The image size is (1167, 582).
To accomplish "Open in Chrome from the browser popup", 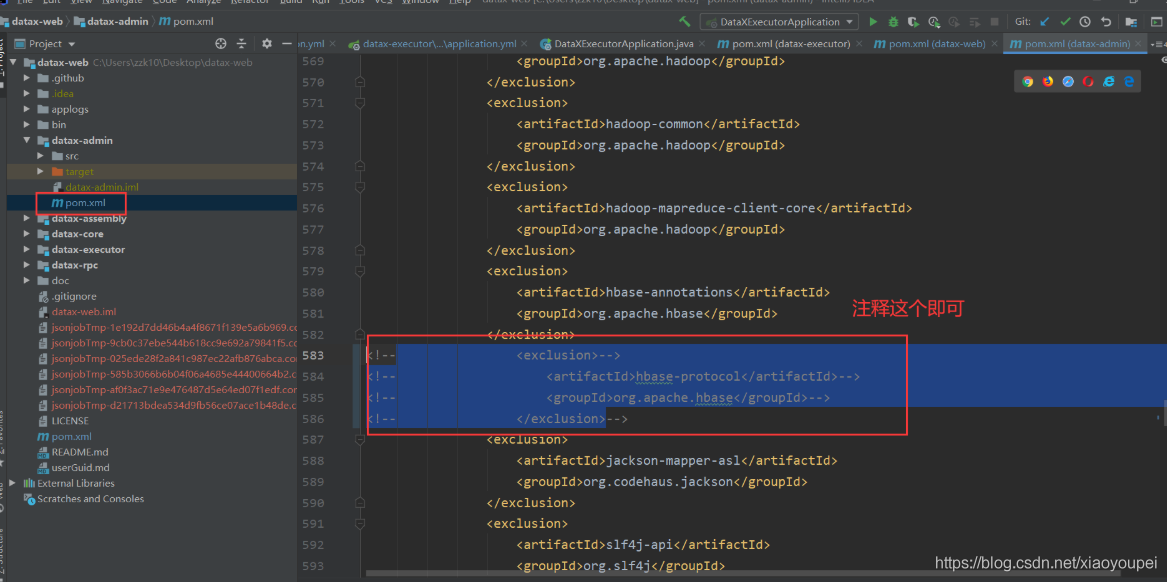I will (x=1028, y=82).
